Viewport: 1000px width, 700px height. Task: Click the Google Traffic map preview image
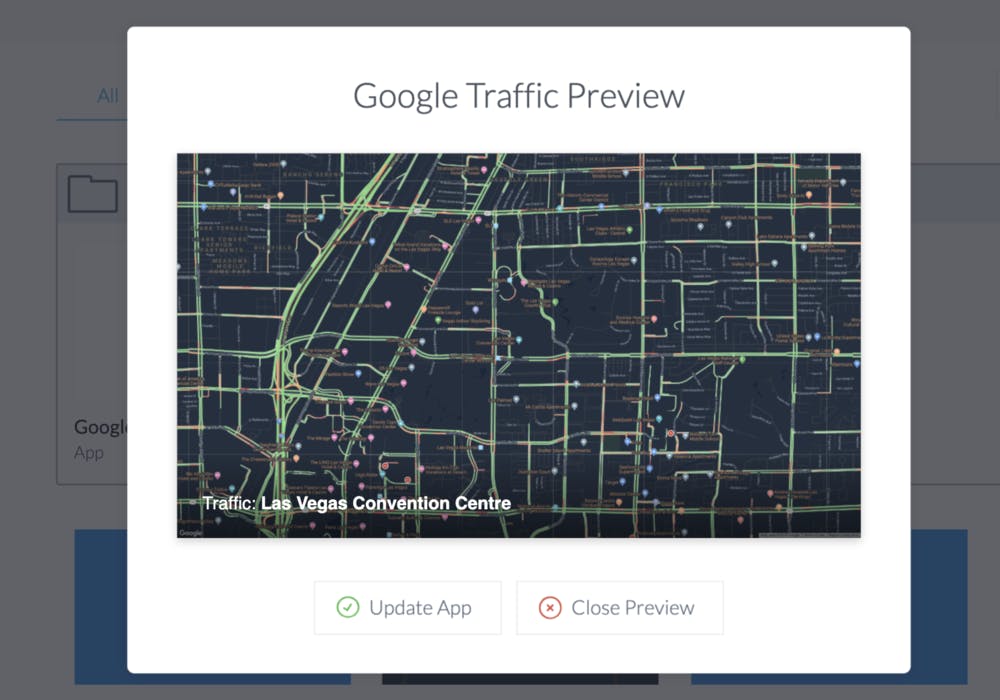click(x=518, y=345)
